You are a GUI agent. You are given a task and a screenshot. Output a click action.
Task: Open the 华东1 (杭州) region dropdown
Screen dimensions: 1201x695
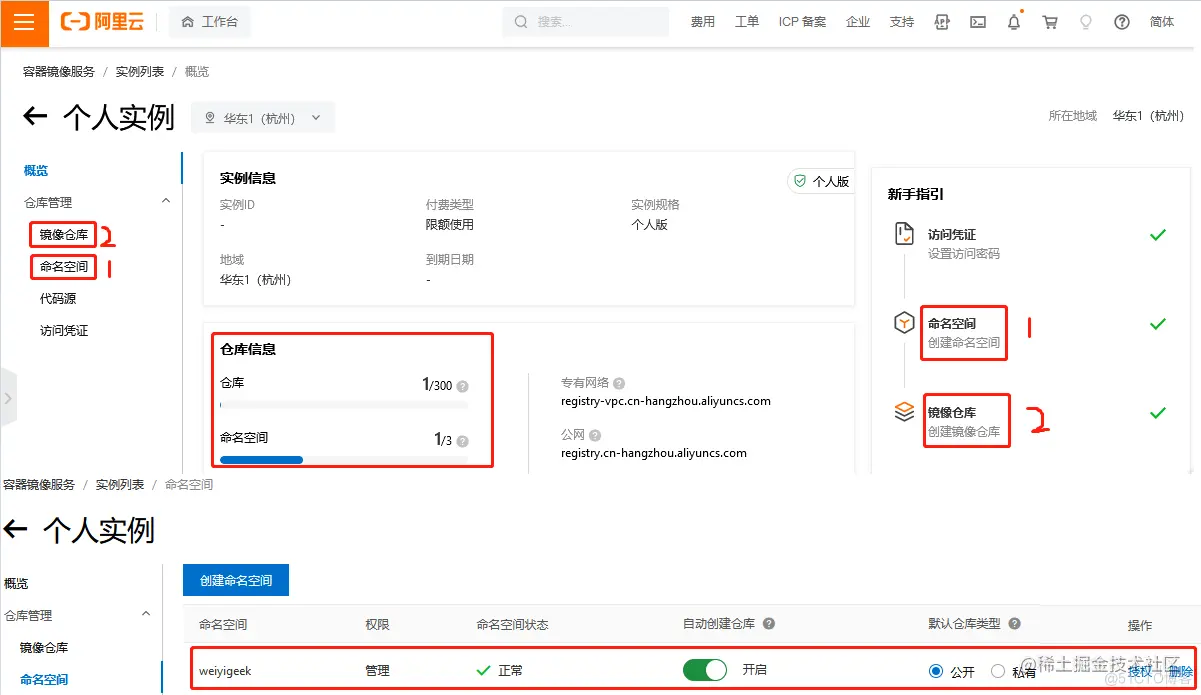pos(263,116)
